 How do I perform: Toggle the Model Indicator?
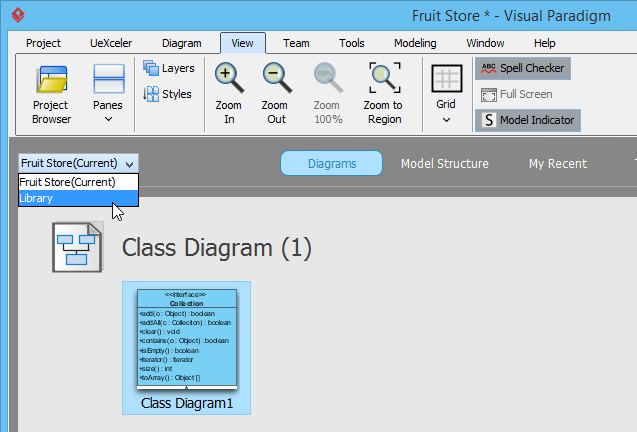[x=528, y=120]
